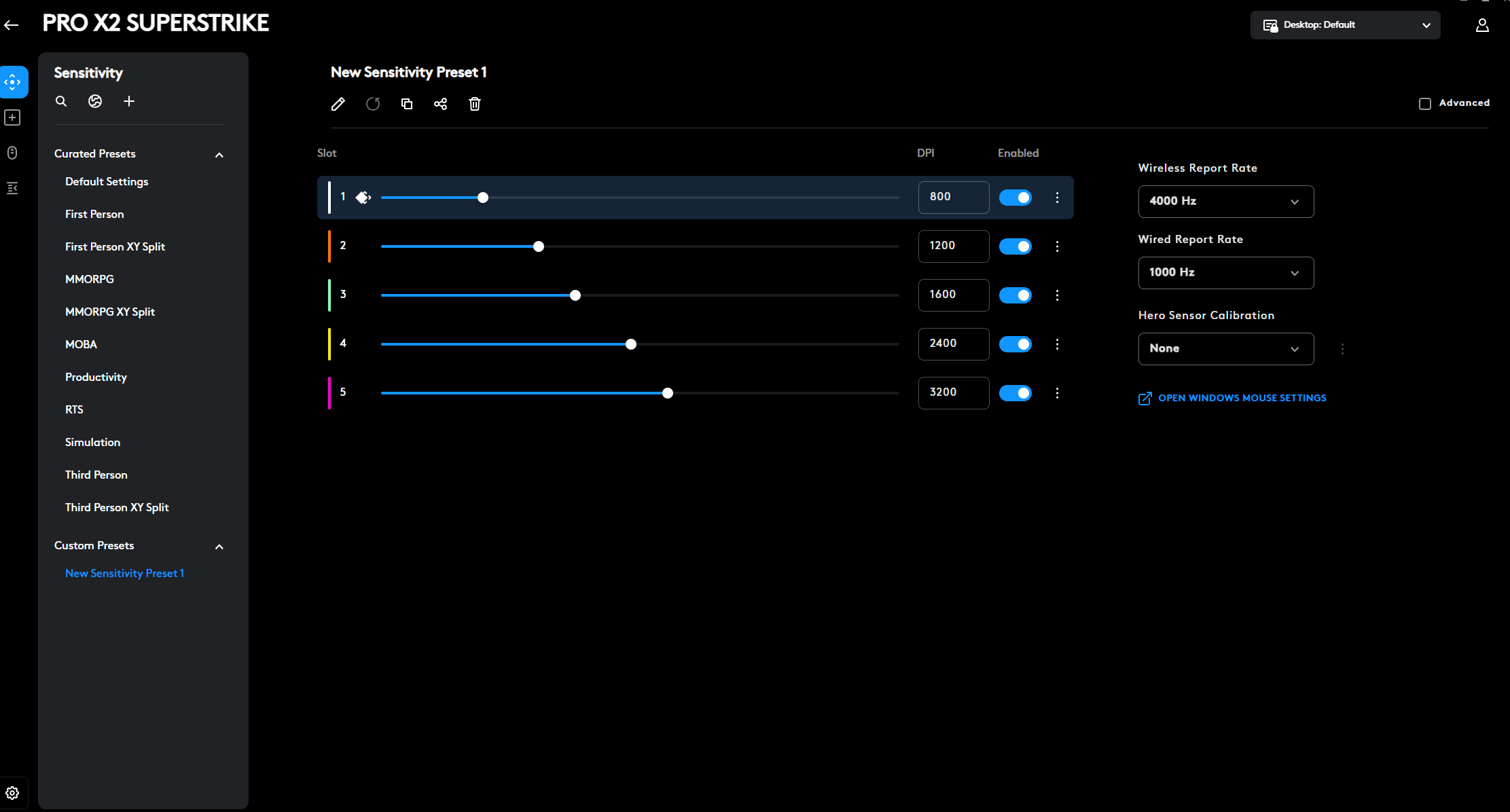Open the Hero Sensor Calibration dropdown
Screen dimensions: 1510x812
click(1225, 349)
